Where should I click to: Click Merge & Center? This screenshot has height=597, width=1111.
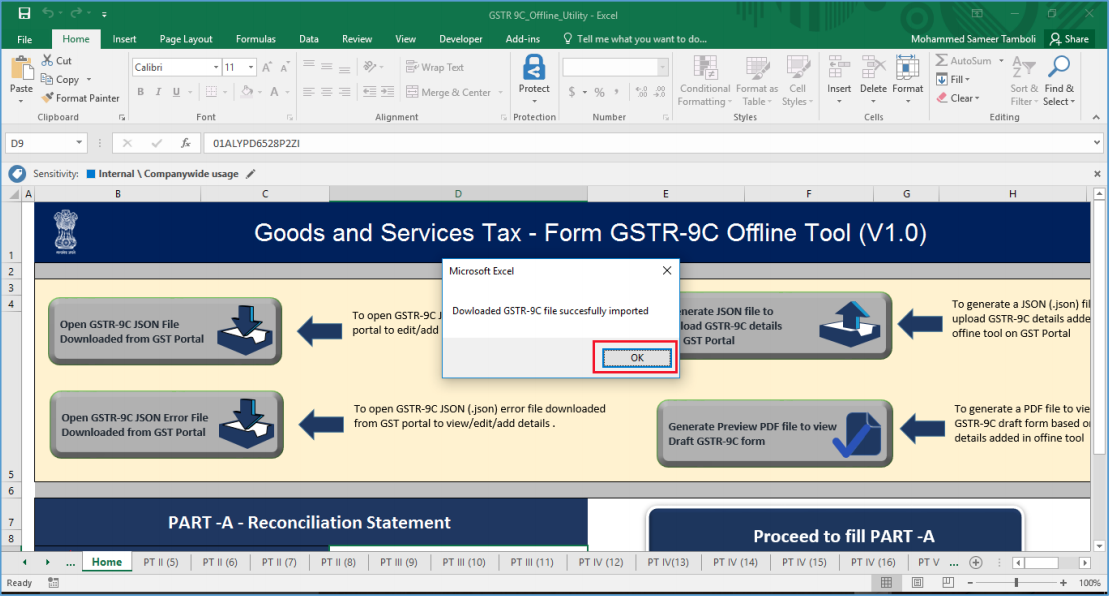click(x=448, y=92)
